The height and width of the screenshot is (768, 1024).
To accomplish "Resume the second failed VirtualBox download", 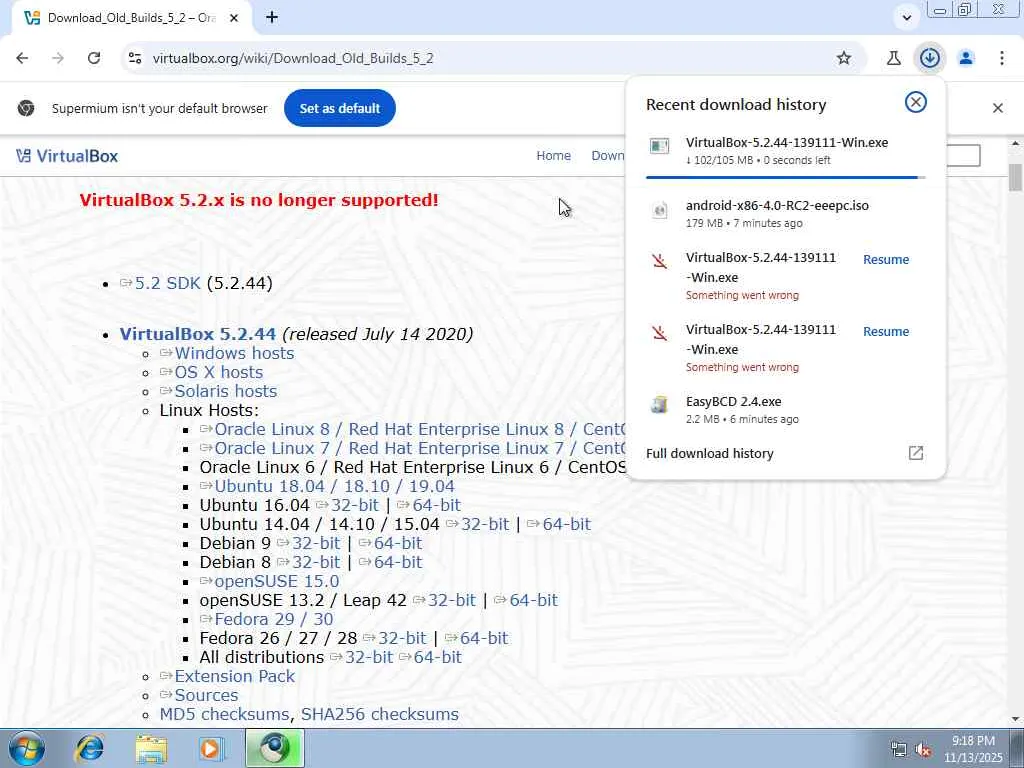I will click(x=886, y=331).
